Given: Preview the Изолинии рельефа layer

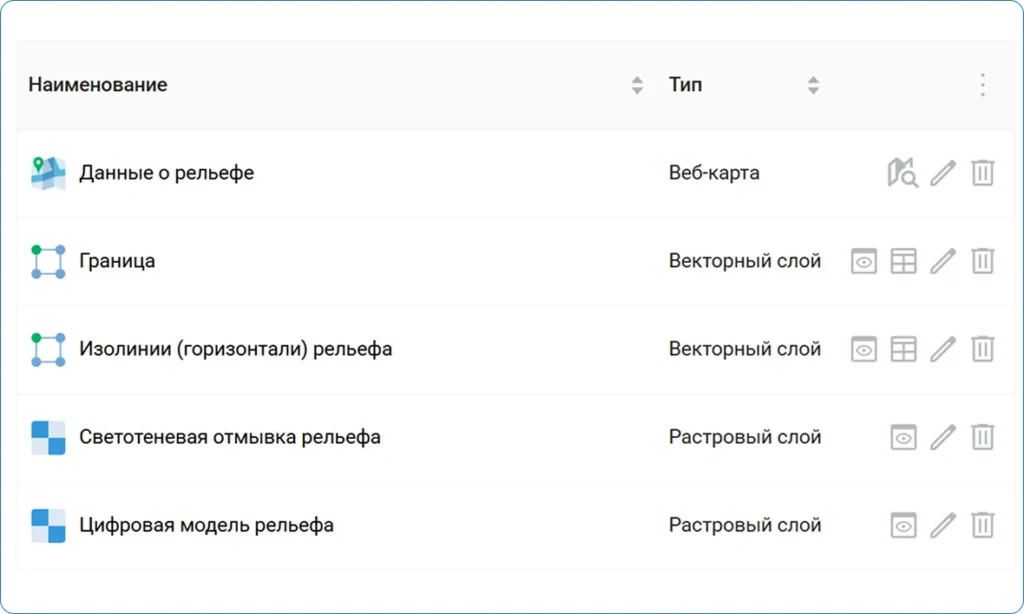Looking at the screenshot, I should [864, 349].
